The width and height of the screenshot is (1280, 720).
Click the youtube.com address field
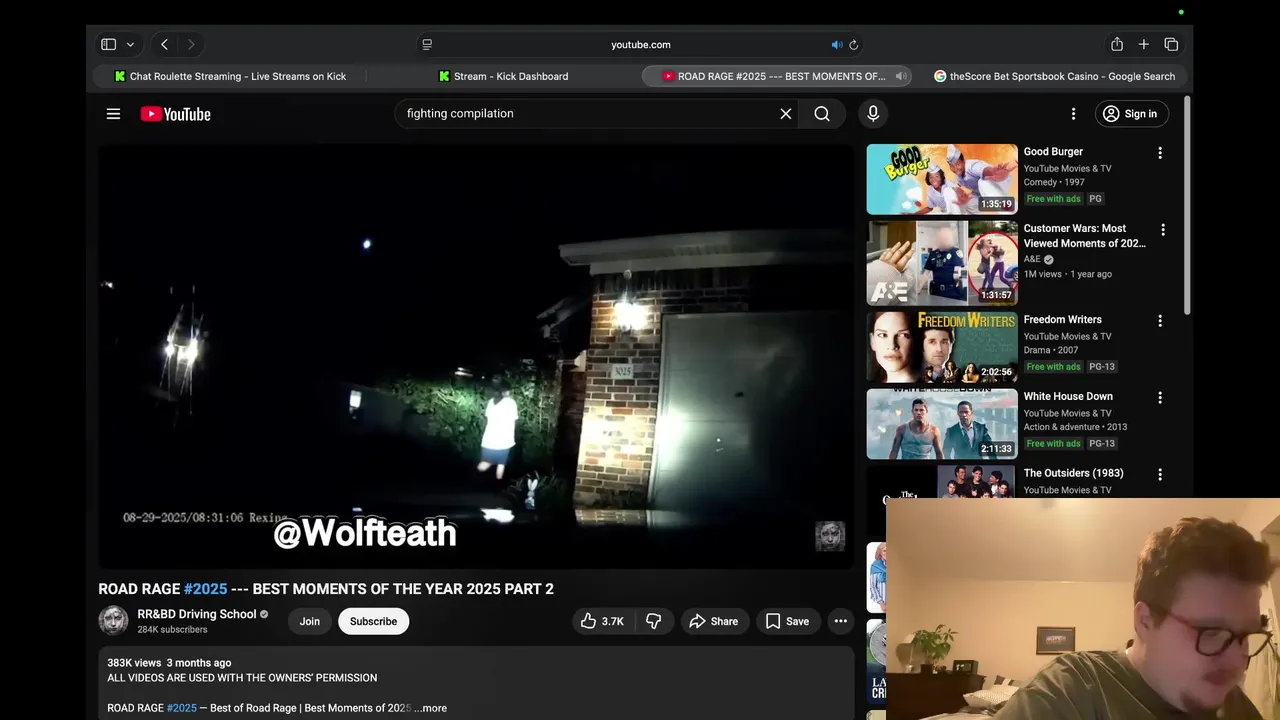click(640, 45)
